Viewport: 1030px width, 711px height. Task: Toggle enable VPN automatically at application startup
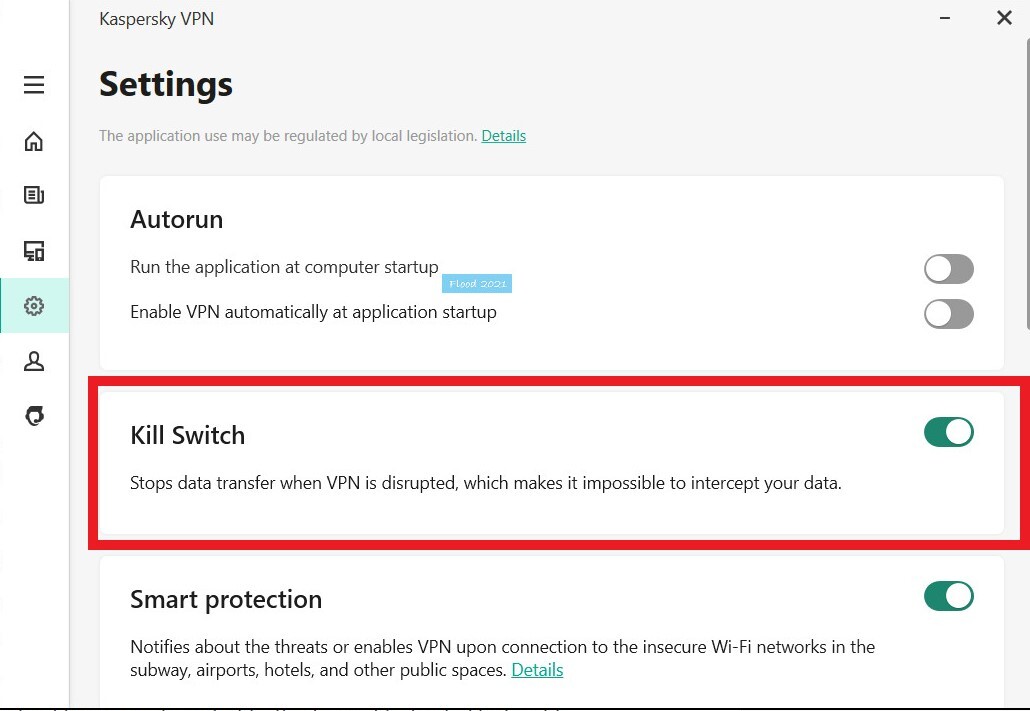pyautogui.click(x=948, y=314)
